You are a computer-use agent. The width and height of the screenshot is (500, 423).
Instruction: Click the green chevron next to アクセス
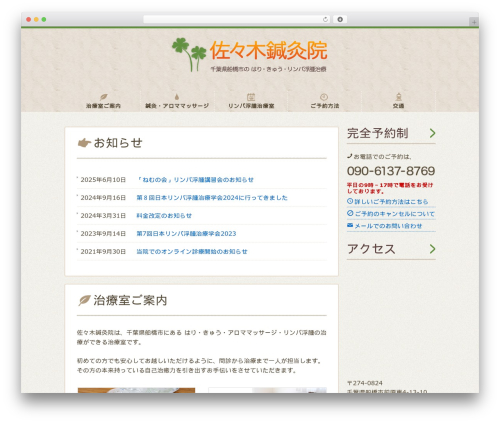[x=432, y=249]
